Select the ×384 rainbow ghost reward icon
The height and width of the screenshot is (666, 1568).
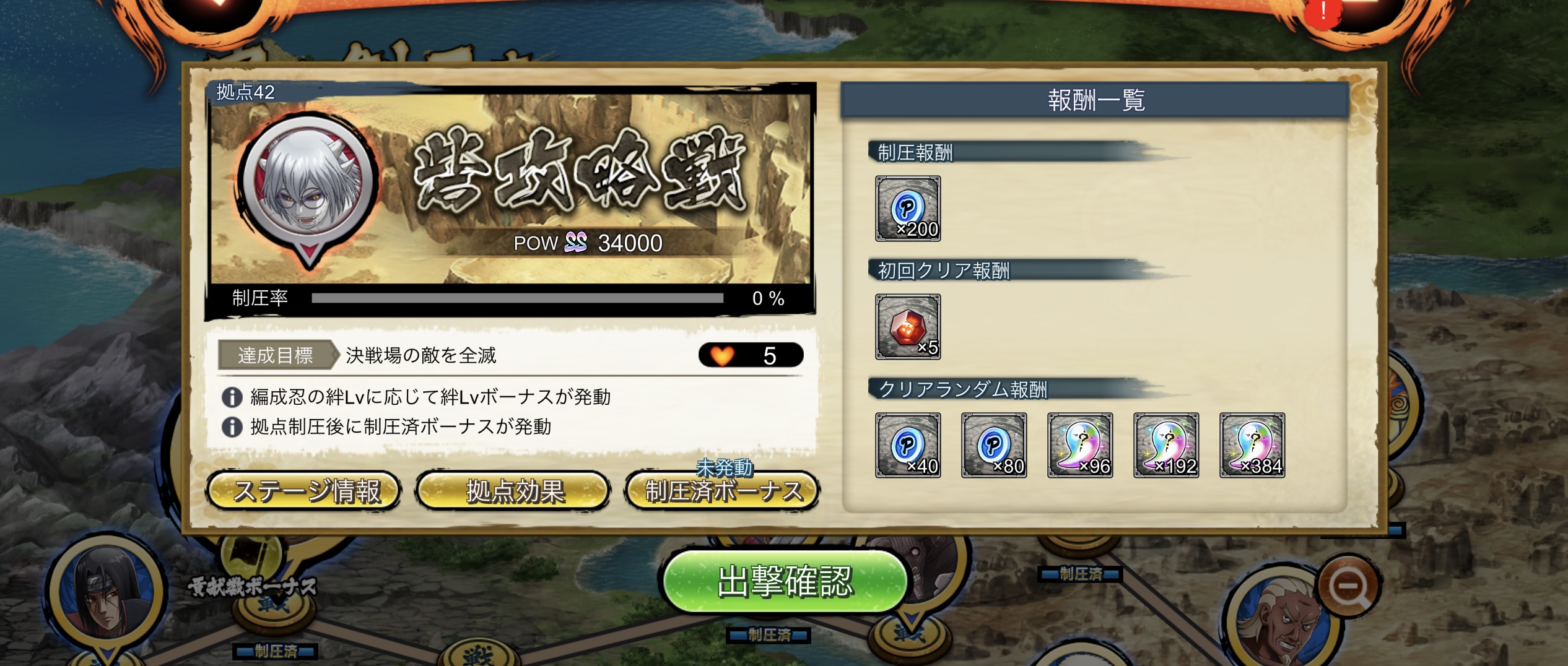(x=1252, y=446)
